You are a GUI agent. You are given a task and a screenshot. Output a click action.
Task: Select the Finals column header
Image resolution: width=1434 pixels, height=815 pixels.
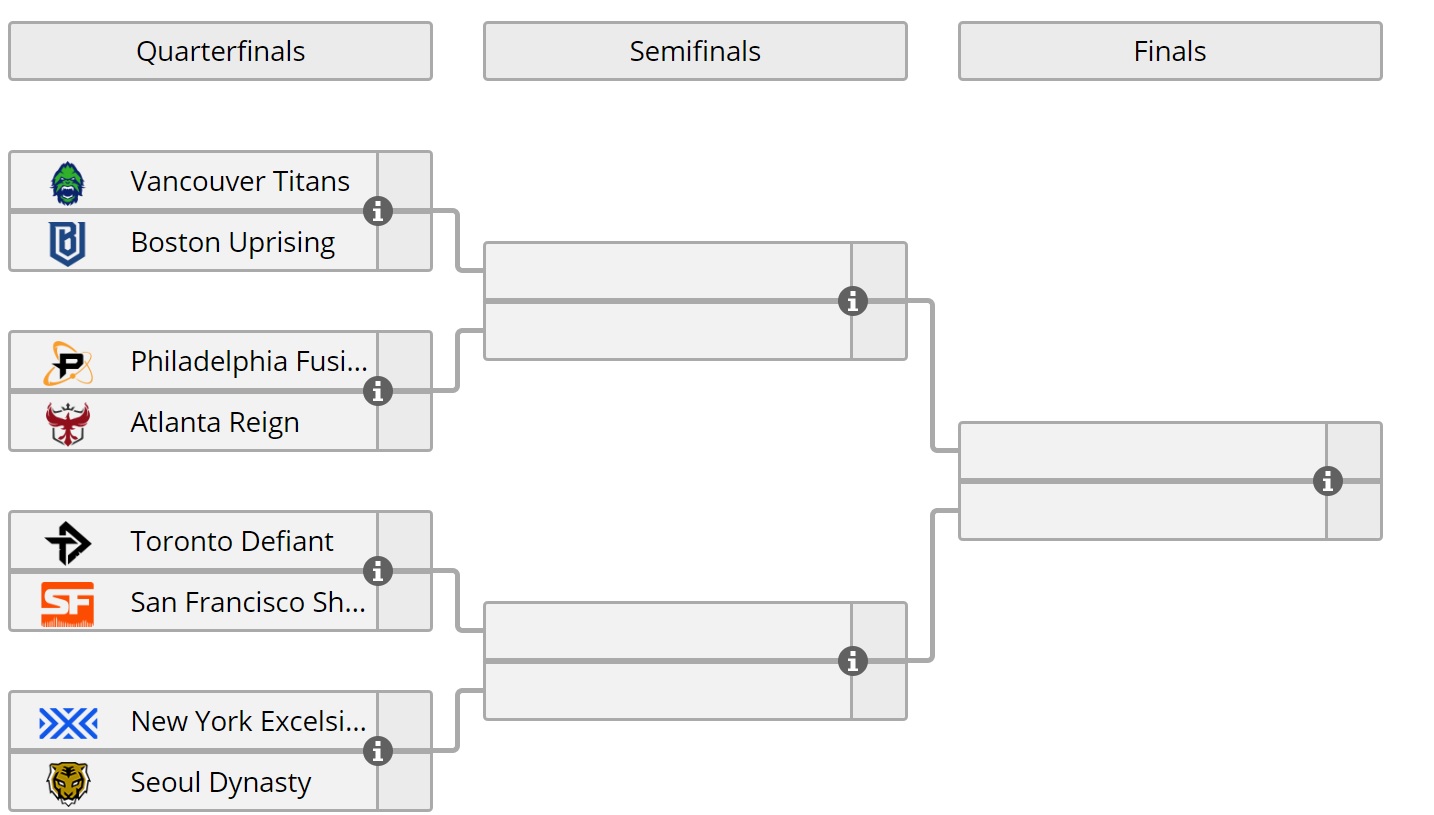click(x=1170, y=51)
